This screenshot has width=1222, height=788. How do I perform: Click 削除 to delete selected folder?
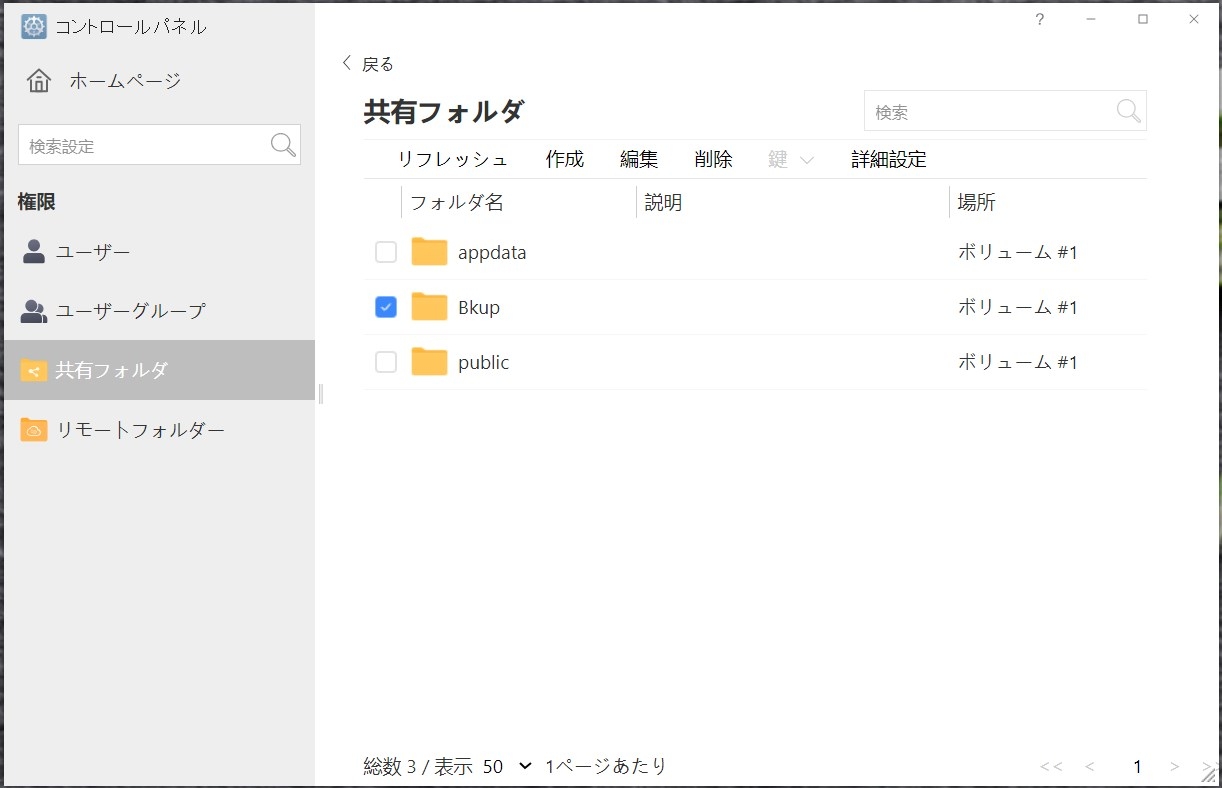click(x=713, y=160)
